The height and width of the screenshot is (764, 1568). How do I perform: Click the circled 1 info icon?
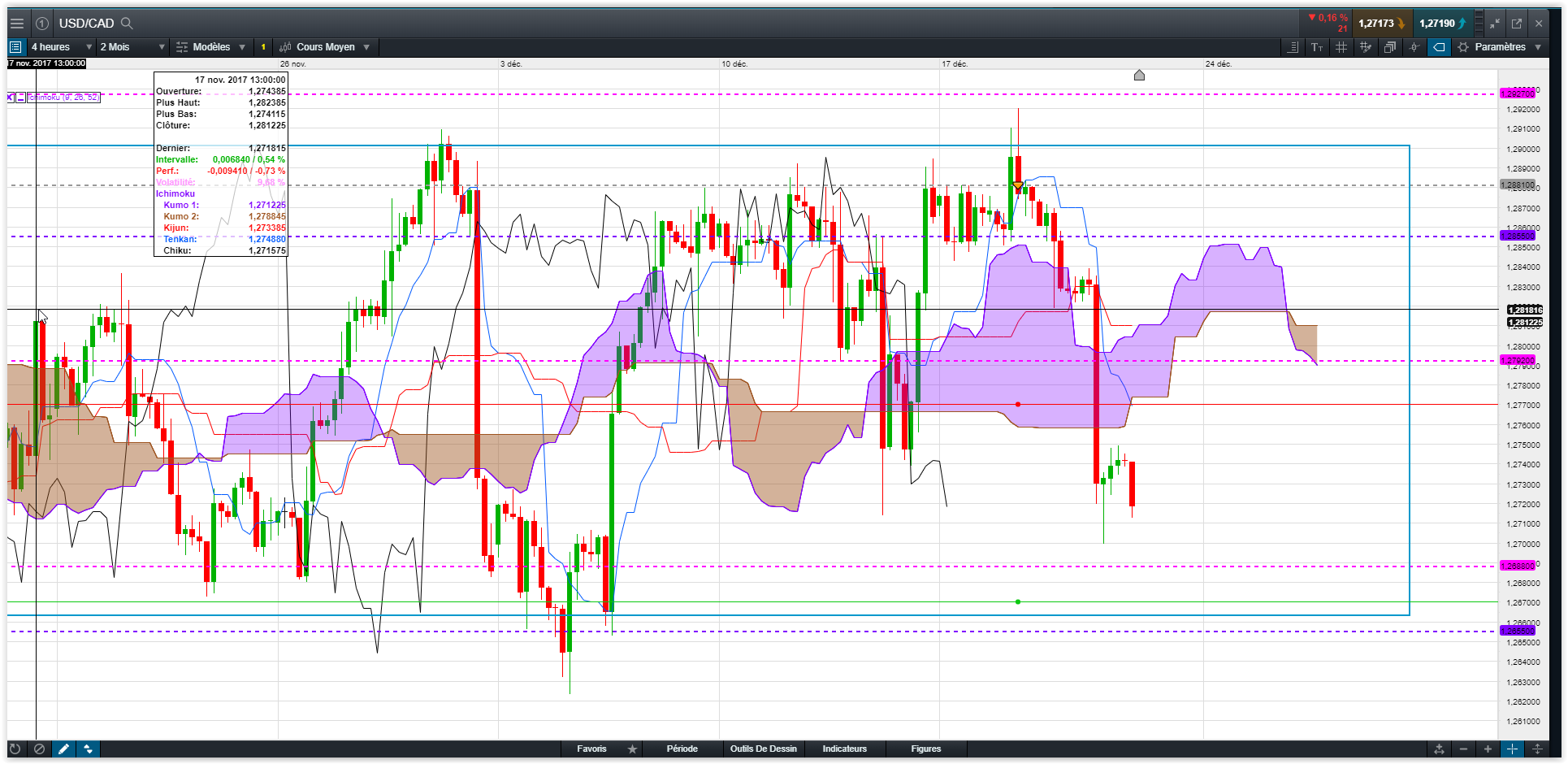click(x=42, y=24)
